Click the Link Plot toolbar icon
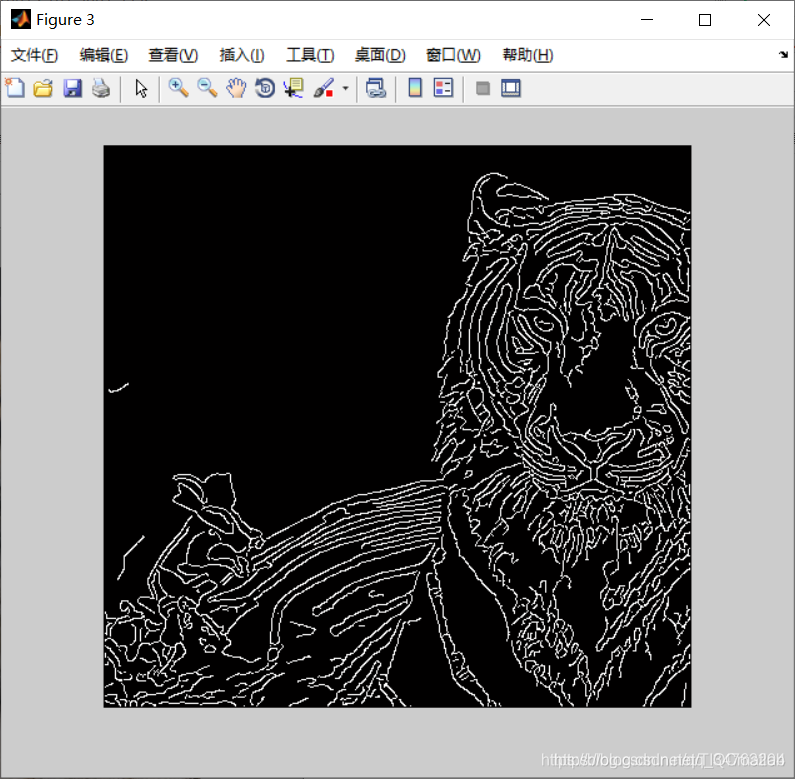795x779 pixels. [376, 88]
